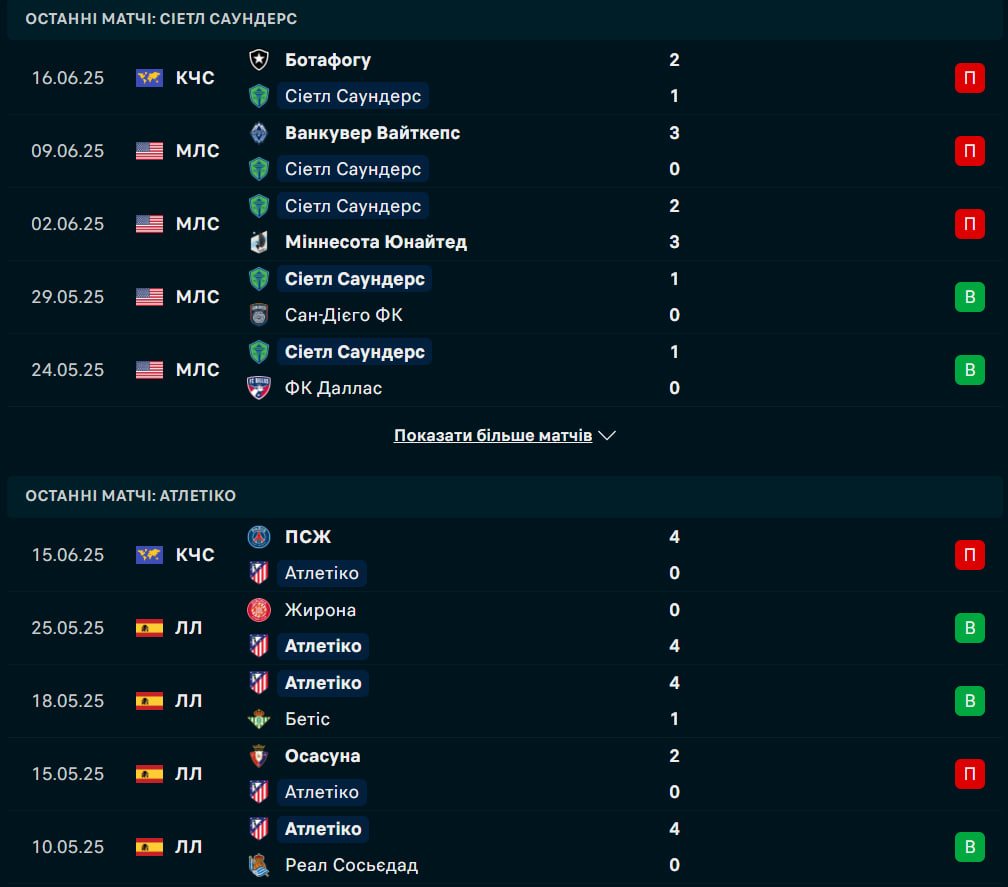
Task: Click the Osasuna crest icon
Action: click(x=259, y=756)
